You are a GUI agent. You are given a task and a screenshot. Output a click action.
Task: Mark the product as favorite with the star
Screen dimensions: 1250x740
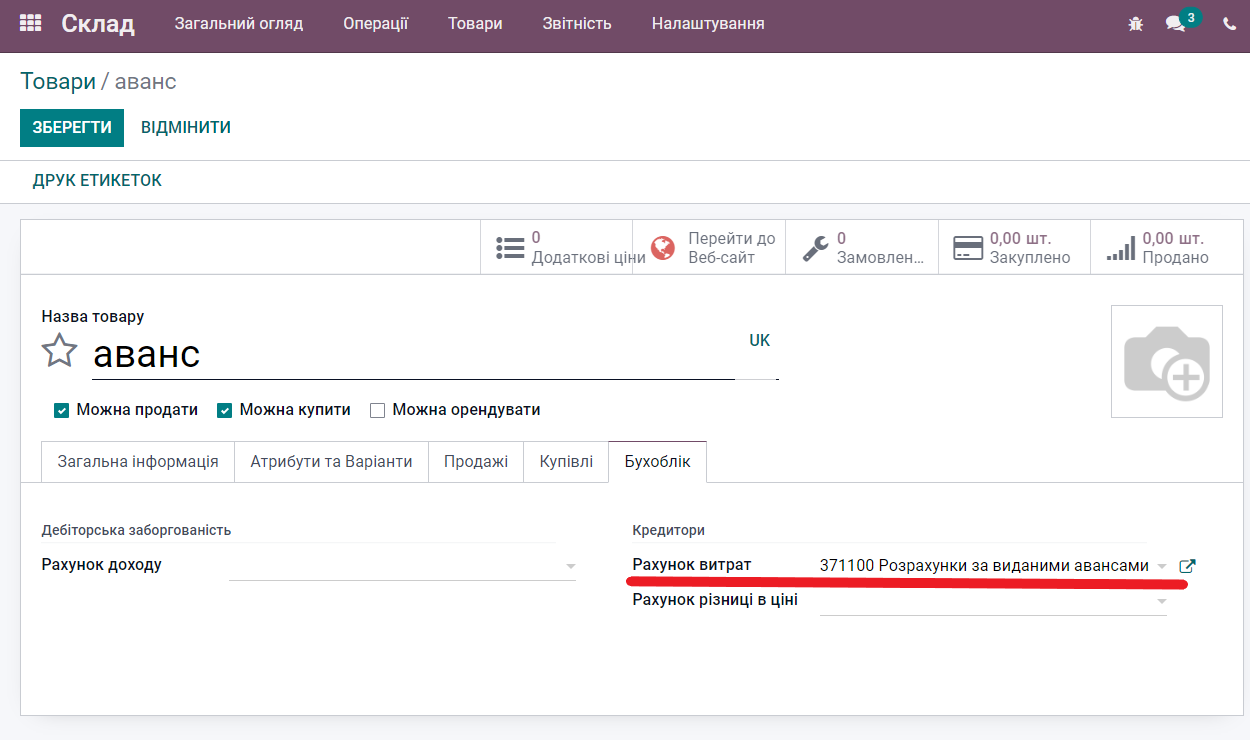pos(59,351)
